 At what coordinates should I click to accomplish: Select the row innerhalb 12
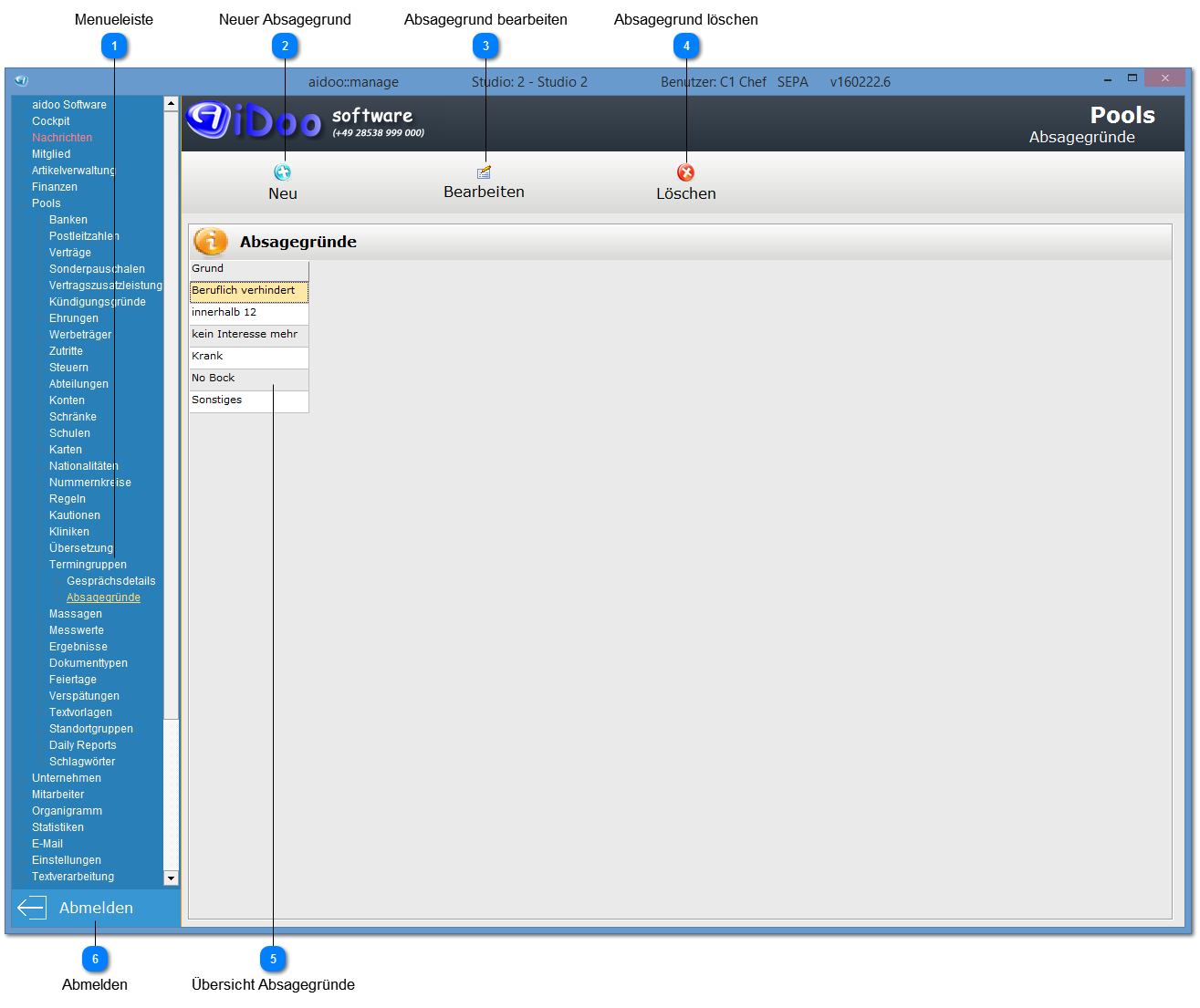click(249, 314)
